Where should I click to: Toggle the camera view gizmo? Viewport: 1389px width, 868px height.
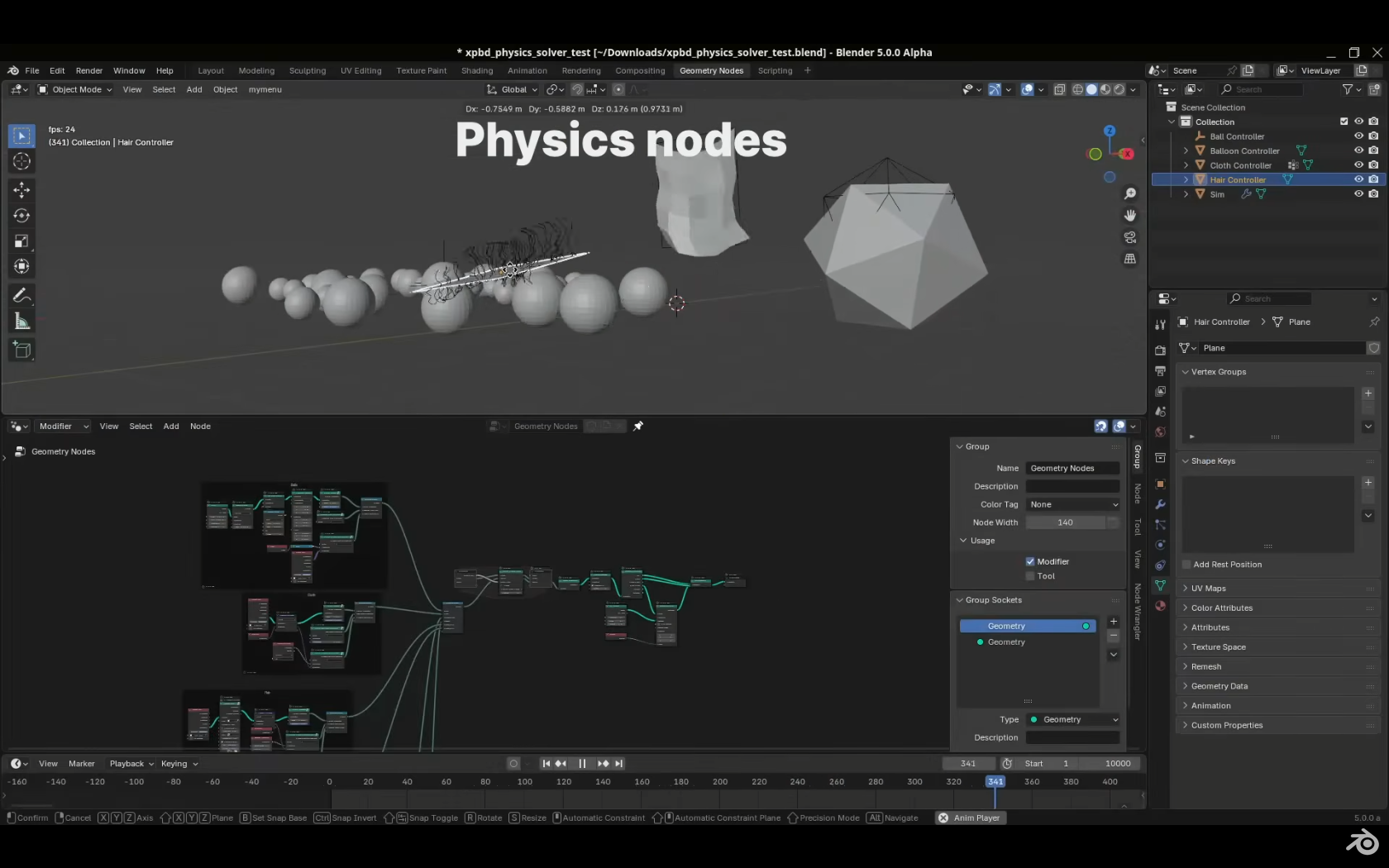tap(1130, 237)
